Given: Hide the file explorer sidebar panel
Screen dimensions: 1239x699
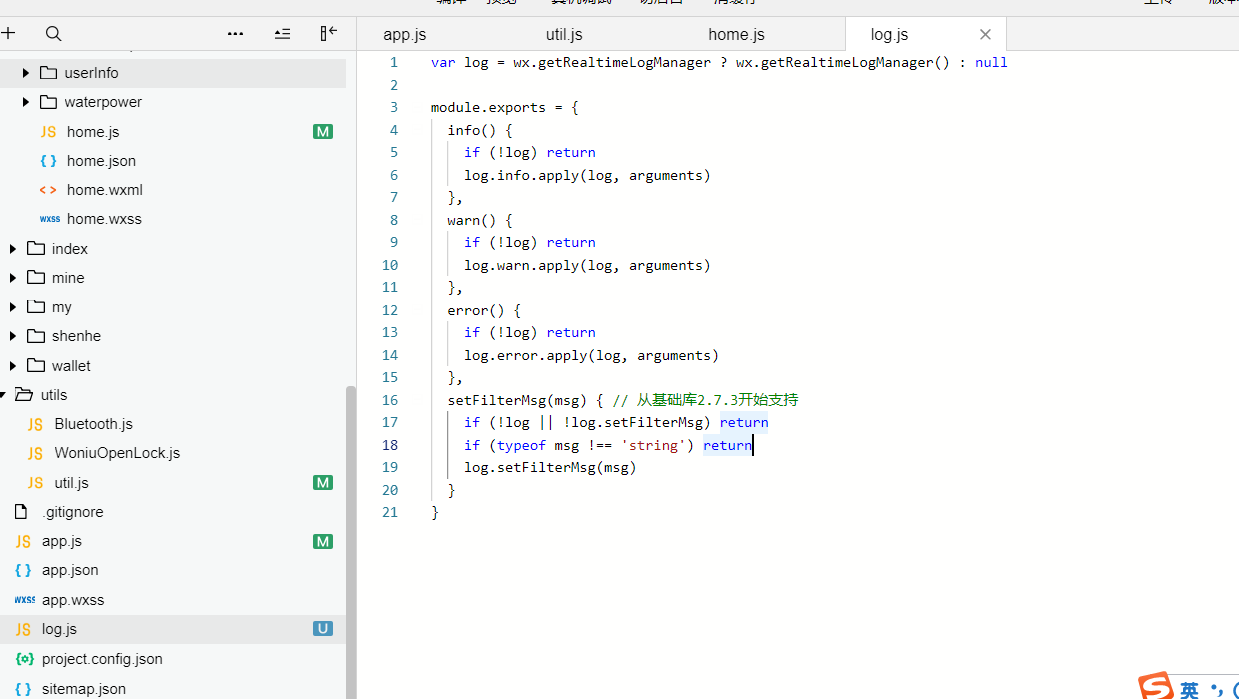Looking at the screenshot, I should (x=328, y=33).
